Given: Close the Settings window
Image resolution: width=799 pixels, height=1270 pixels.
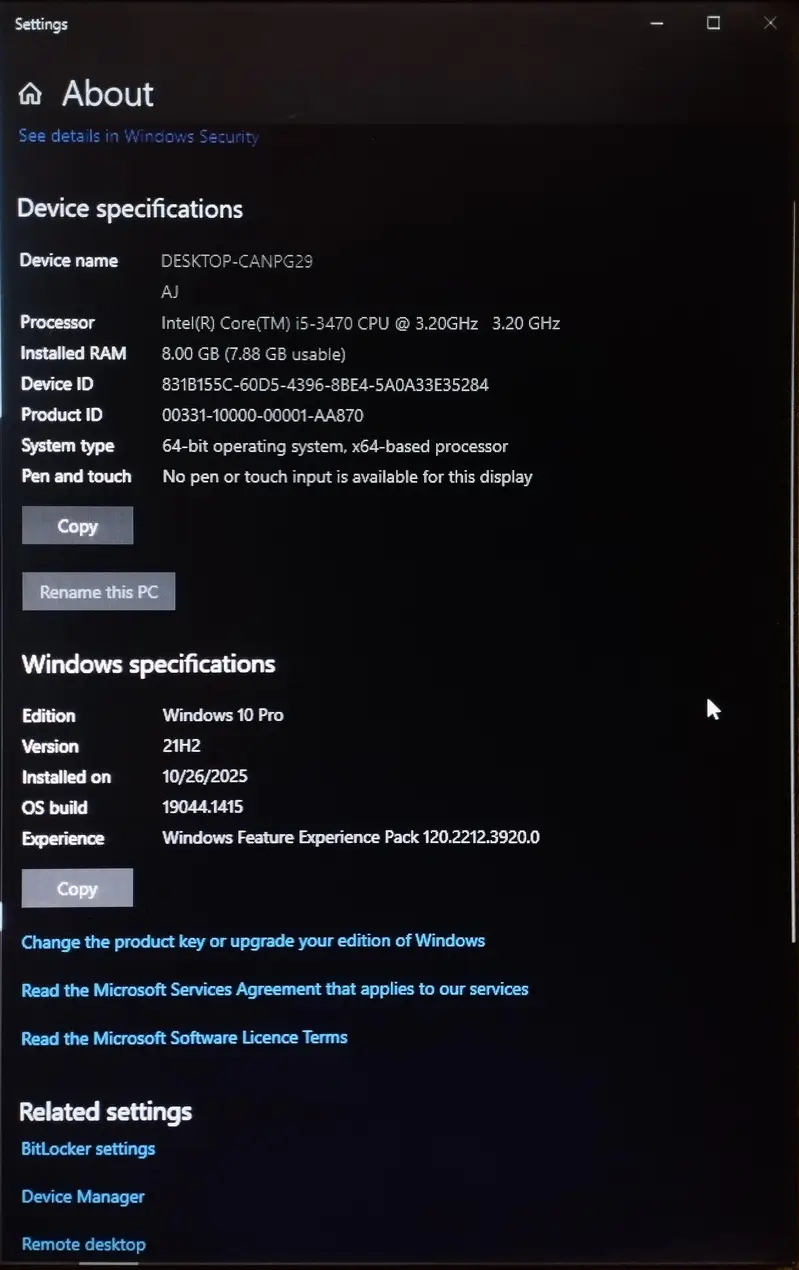Looking at the screenshot, I should point(769,23).
